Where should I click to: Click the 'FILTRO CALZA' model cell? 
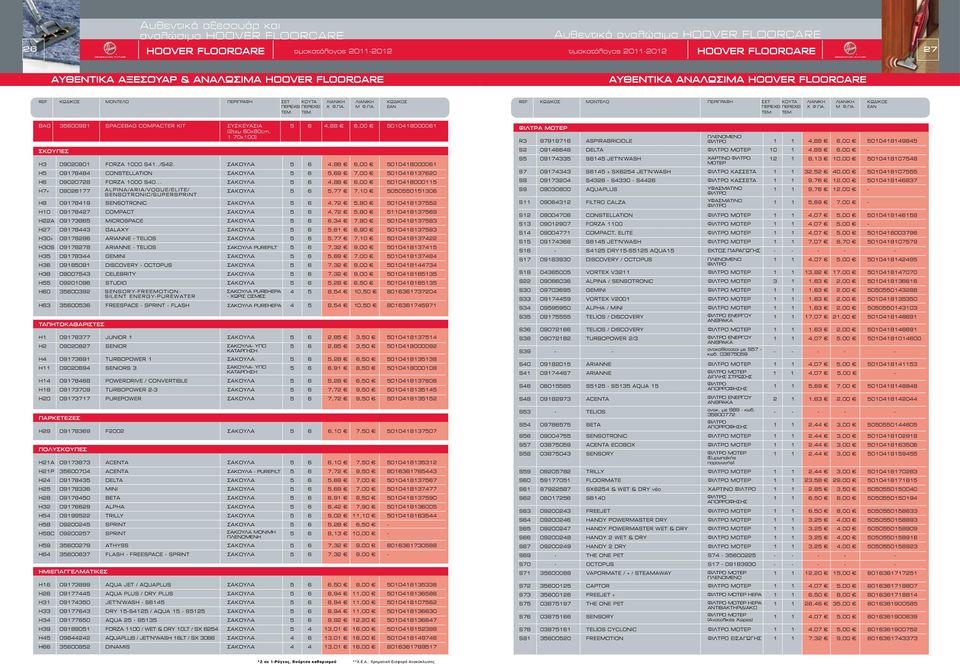coord(606,202)
